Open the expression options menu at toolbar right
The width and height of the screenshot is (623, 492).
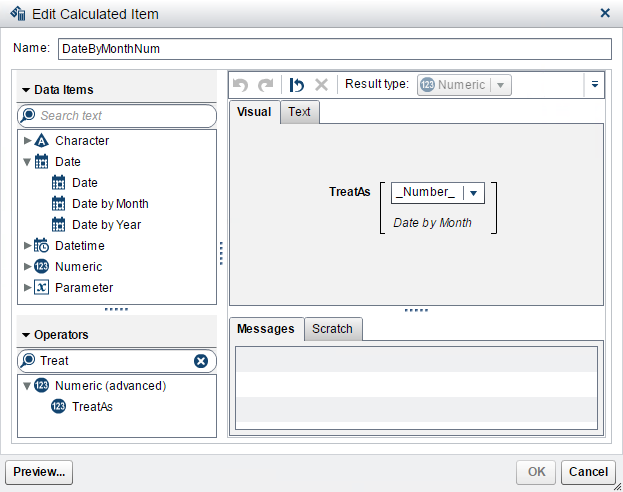596,85
